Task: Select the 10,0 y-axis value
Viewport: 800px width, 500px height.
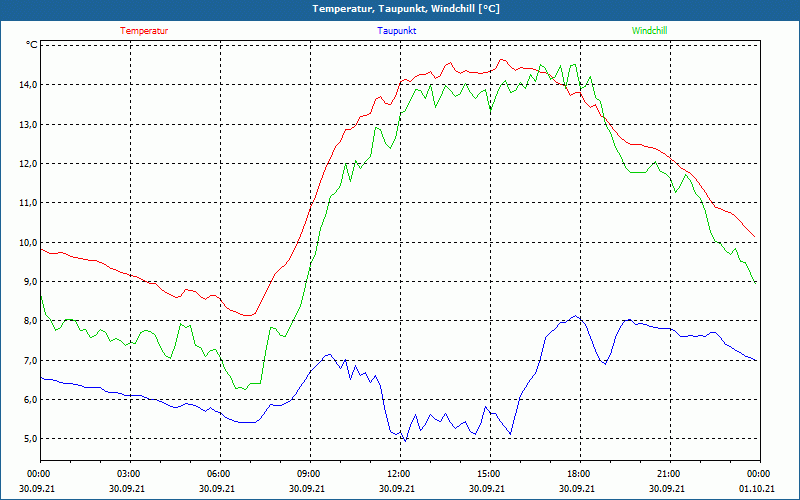Action: point(28,242)
